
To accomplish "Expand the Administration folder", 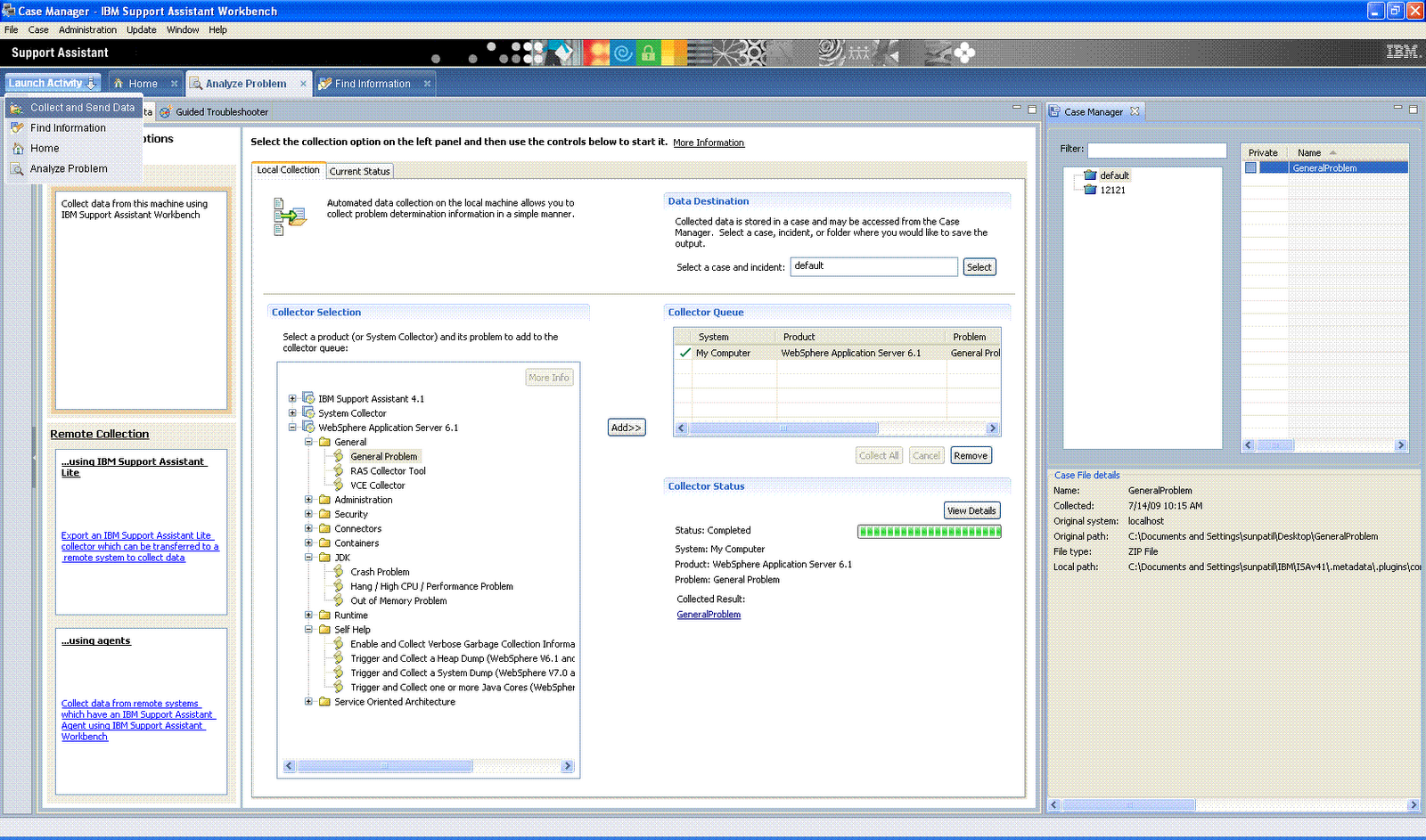I will coord(308,499).
